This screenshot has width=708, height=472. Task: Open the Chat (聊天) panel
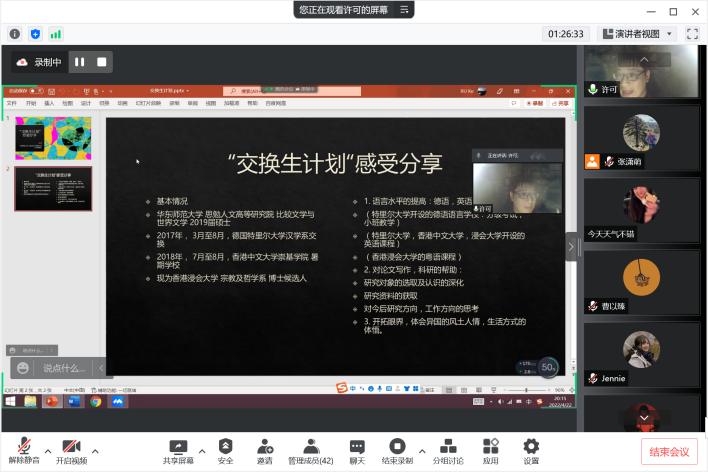[357, 447]
